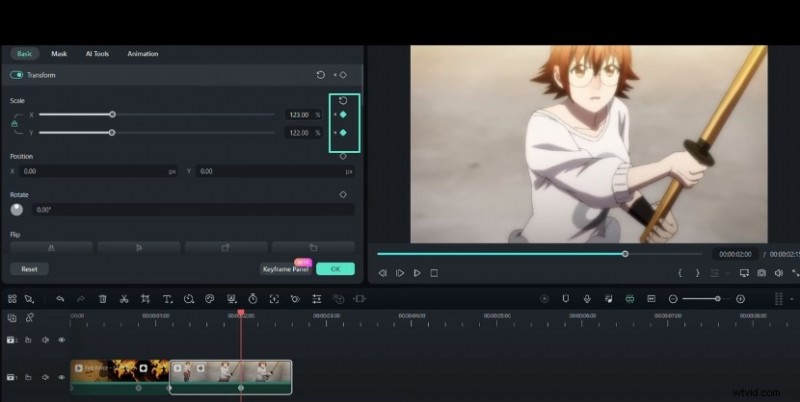Record voiceover with the microphone icon
The height and width of the screenshot is (402, 800).
587,299
